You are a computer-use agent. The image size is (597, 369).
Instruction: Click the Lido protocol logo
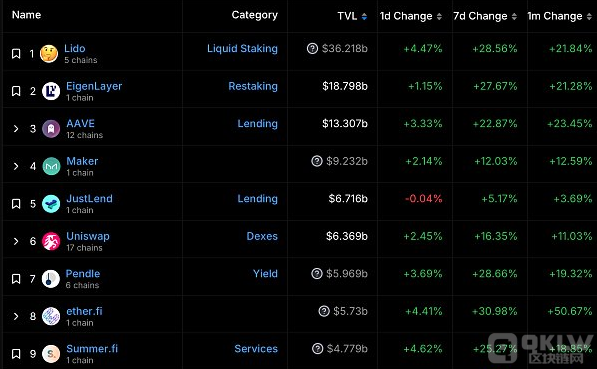(x=49, y=54)
